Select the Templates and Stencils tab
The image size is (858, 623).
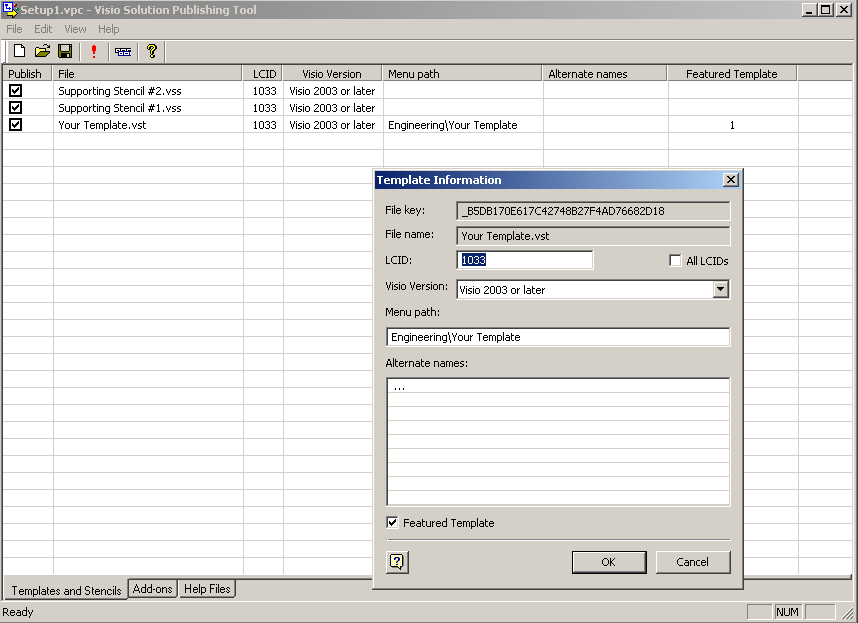tap(66, 590)
